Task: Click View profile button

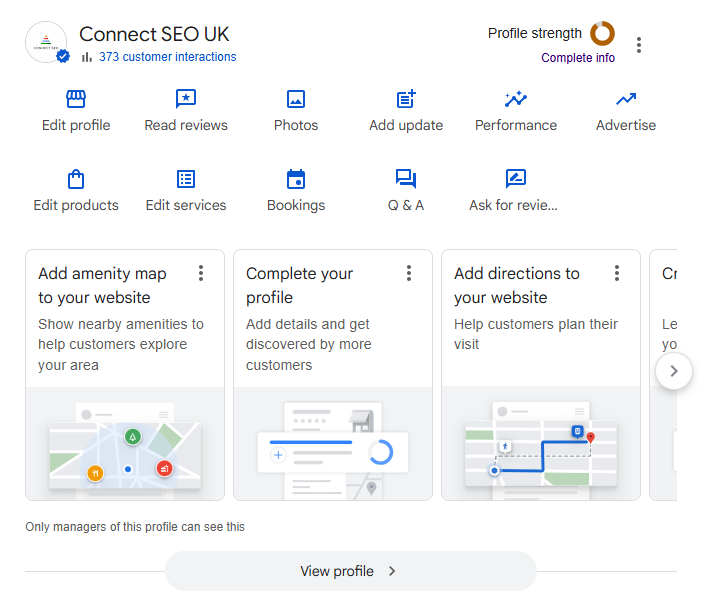Action: 351,571
